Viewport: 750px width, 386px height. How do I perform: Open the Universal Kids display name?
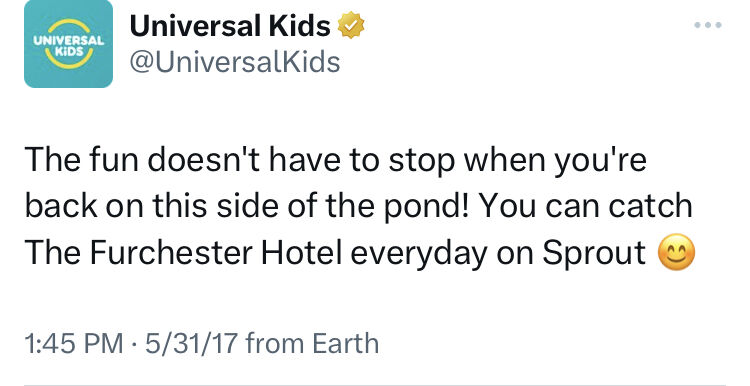point(230,25)
